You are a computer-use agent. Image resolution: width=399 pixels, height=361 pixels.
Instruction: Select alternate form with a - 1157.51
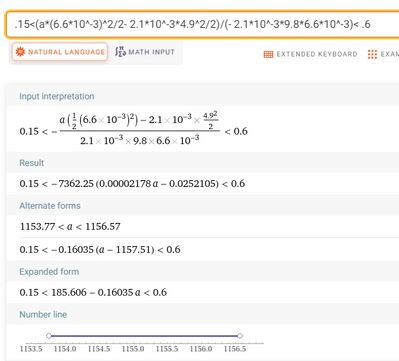(100, 250)
